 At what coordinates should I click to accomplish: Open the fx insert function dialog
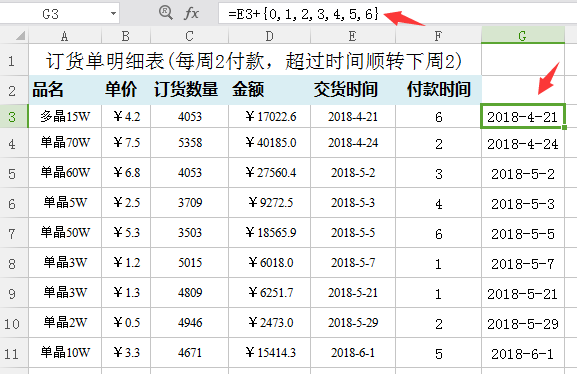click(x=191, y=14)
